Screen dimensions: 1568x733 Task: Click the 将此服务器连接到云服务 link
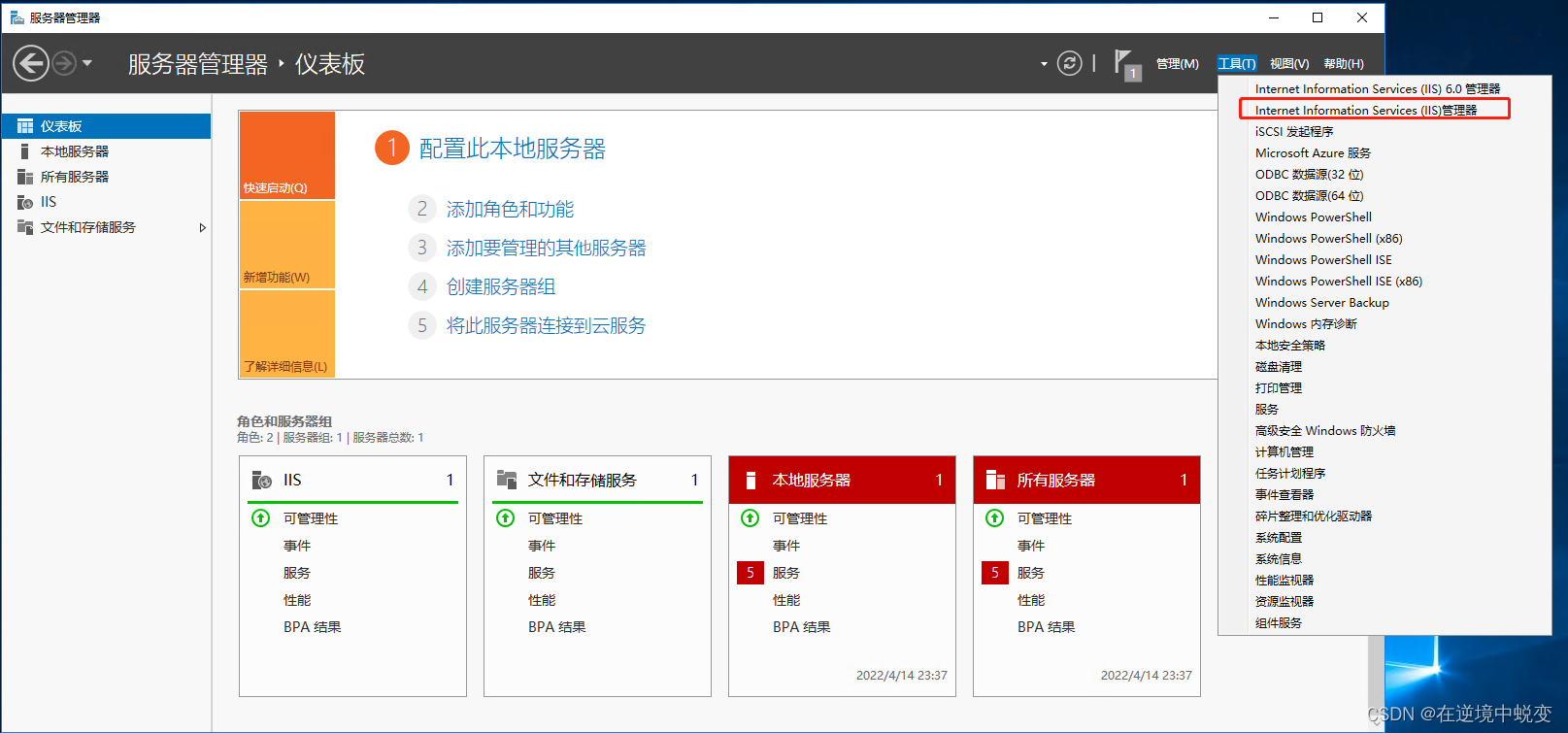(546, 325)
